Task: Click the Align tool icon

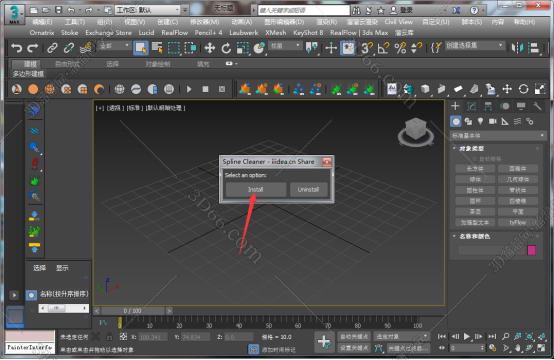Action: coord(535,48)
